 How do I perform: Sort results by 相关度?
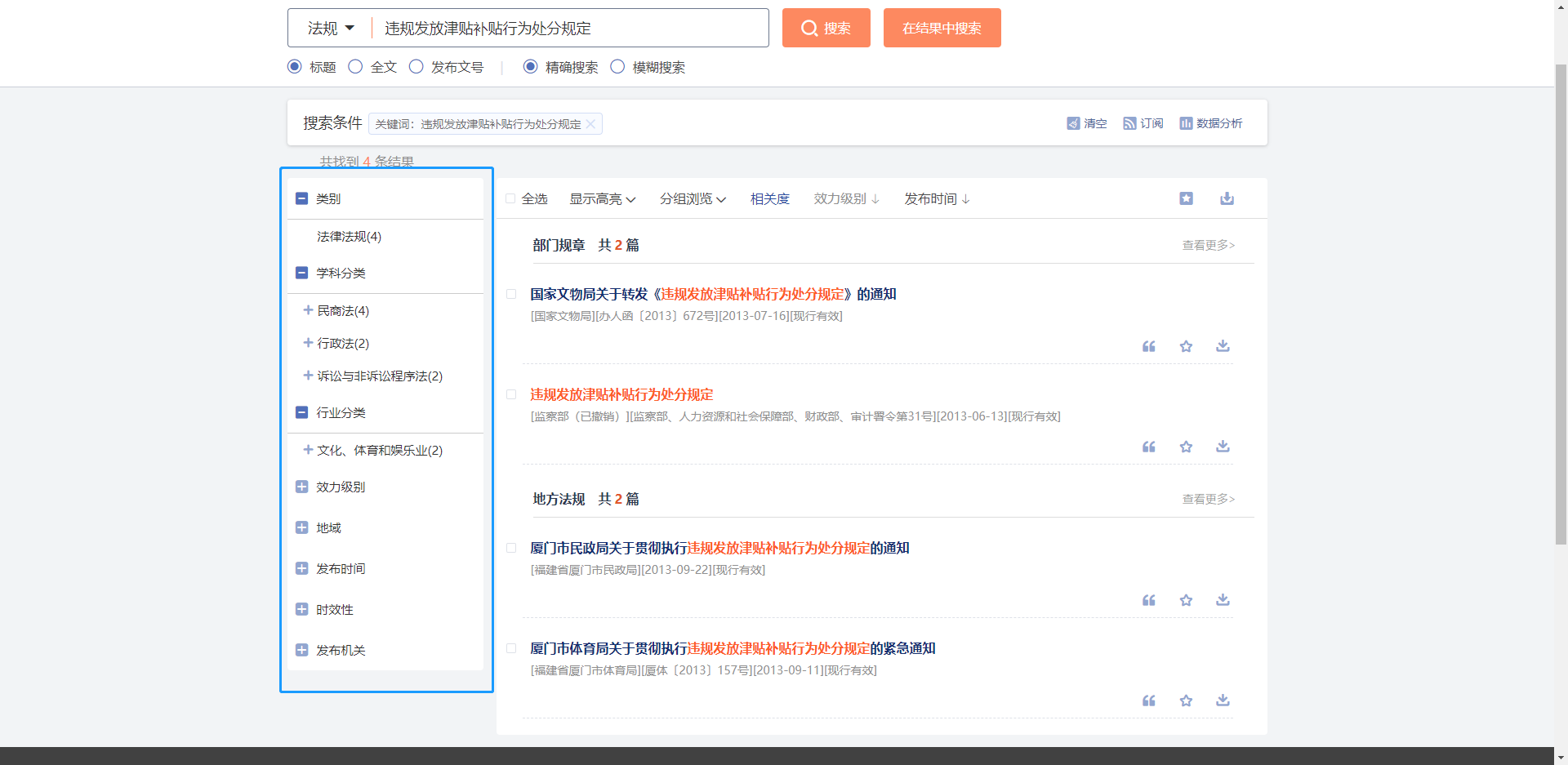pyautogui.click(x=769, y=199)
